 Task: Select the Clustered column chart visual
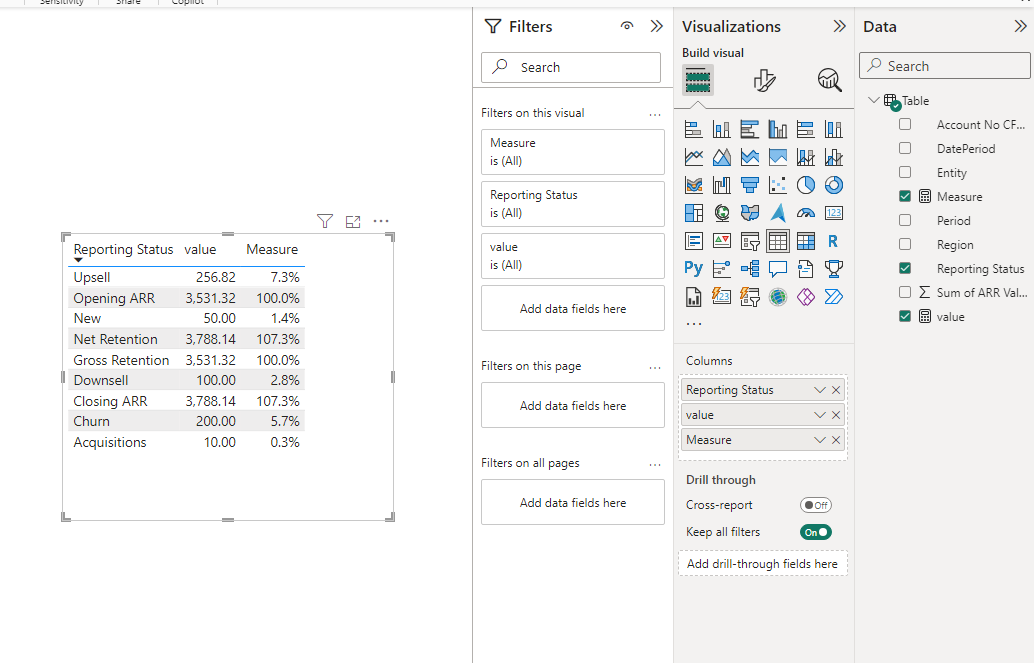(777, 129)
